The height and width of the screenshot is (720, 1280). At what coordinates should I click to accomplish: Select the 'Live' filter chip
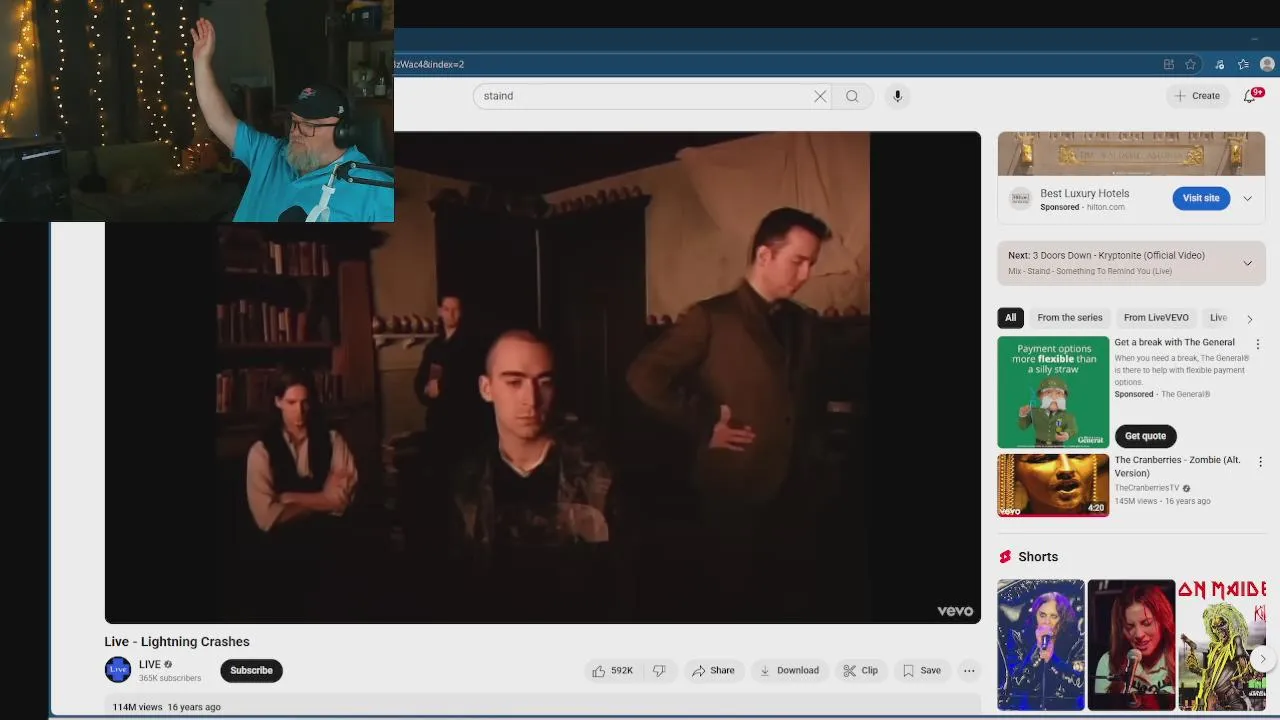tap(1218, 318)
